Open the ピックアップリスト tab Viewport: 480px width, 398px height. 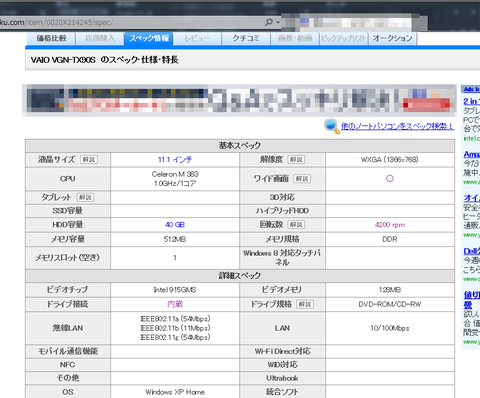(x=343, y=38)
